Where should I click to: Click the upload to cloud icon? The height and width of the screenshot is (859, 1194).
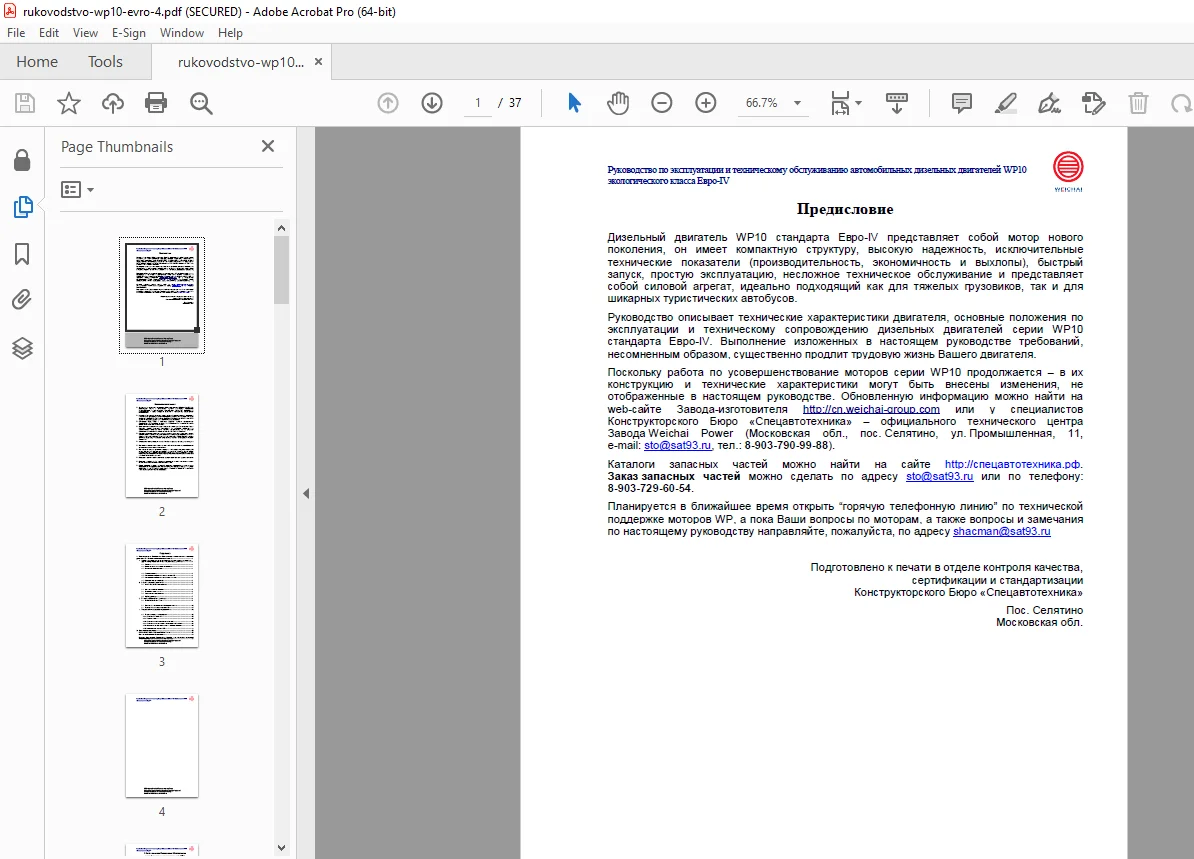(x=113, y=103)
